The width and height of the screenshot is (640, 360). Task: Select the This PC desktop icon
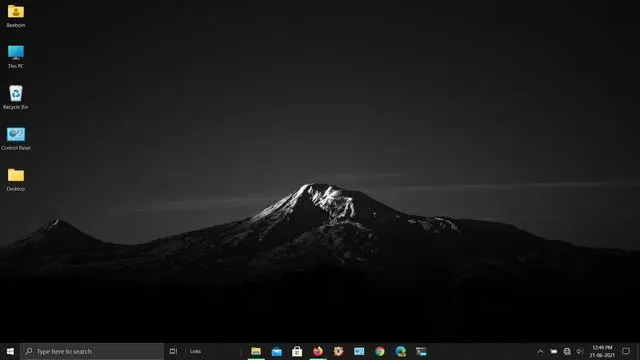(x=16, y=57)
